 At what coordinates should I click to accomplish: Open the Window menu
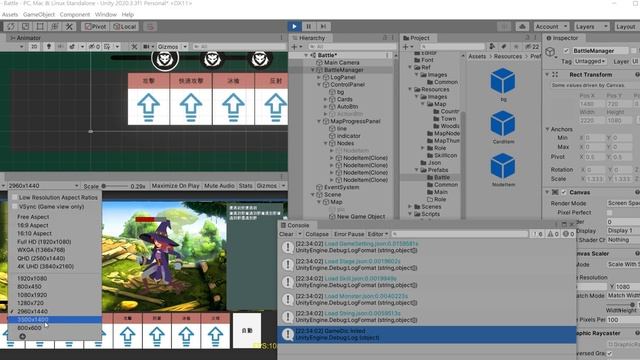point(106,14)
